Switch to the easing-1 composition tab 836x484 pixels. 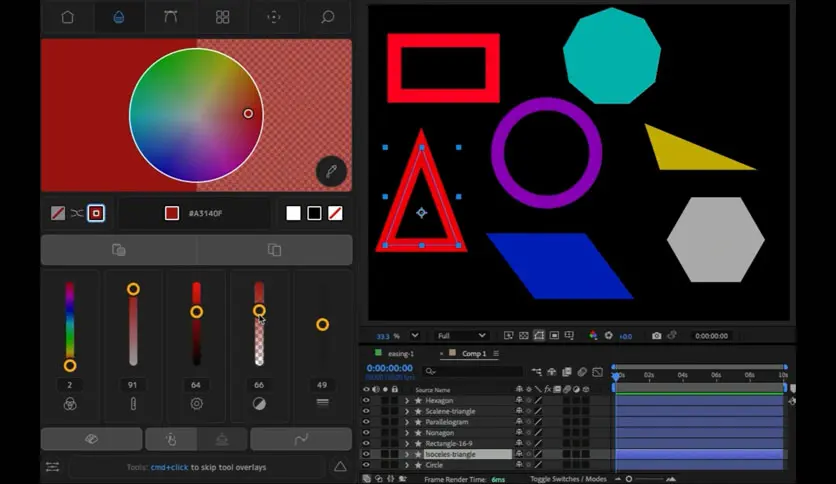(400, 353)
